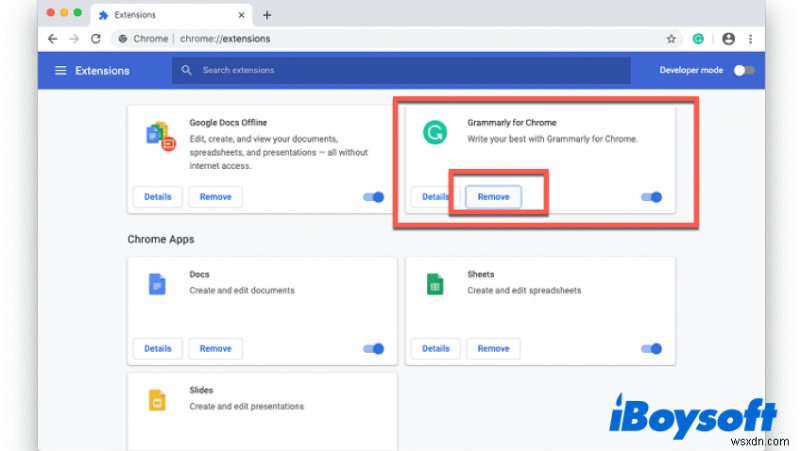The image size is (800, 451).
Task: Open the Chrome three-dot menu
Action: pyautogui.click(x=748, y=39)
